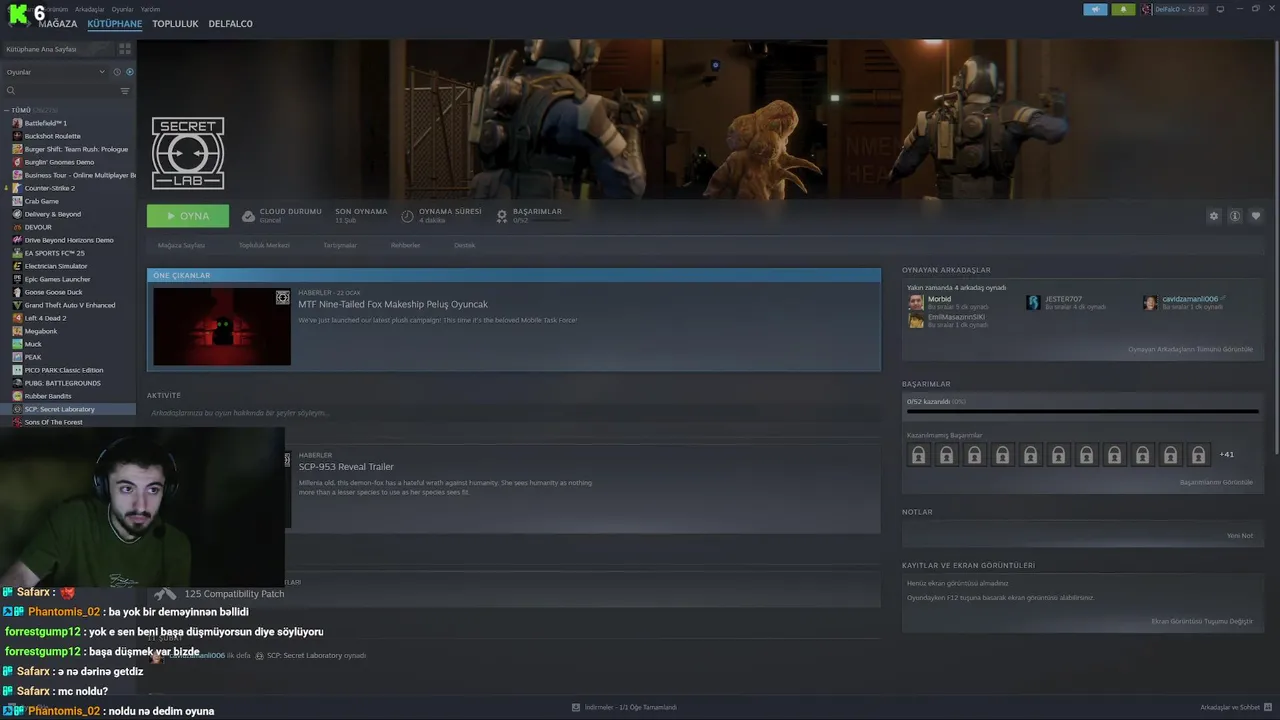This screenshot has height=720, width=1280.
Task: Open the Mağaza Sayfası link
Action: tap(181, 245)
